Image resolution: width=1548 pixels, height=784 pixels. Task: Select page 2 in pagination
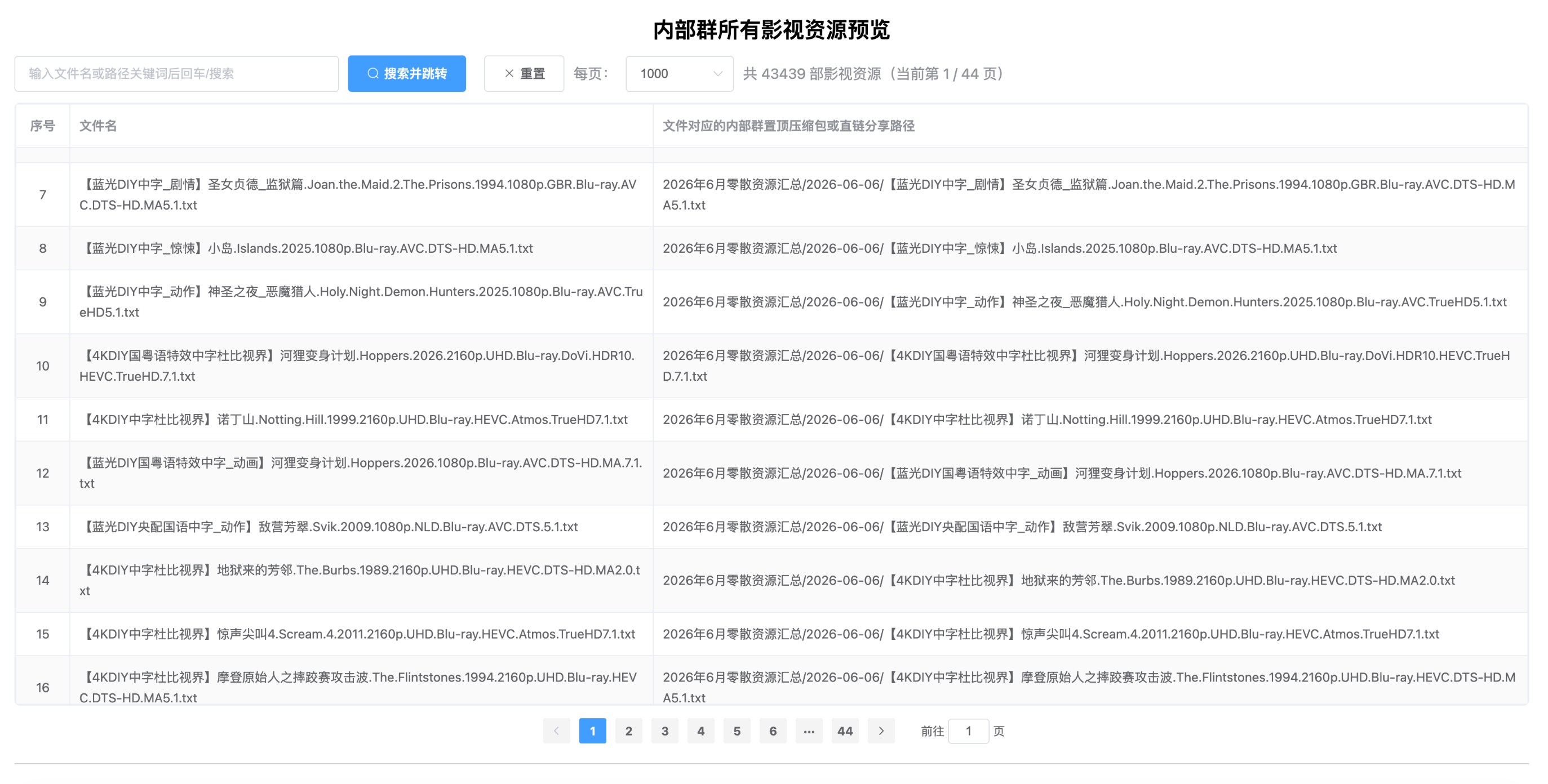click(628, 730)
